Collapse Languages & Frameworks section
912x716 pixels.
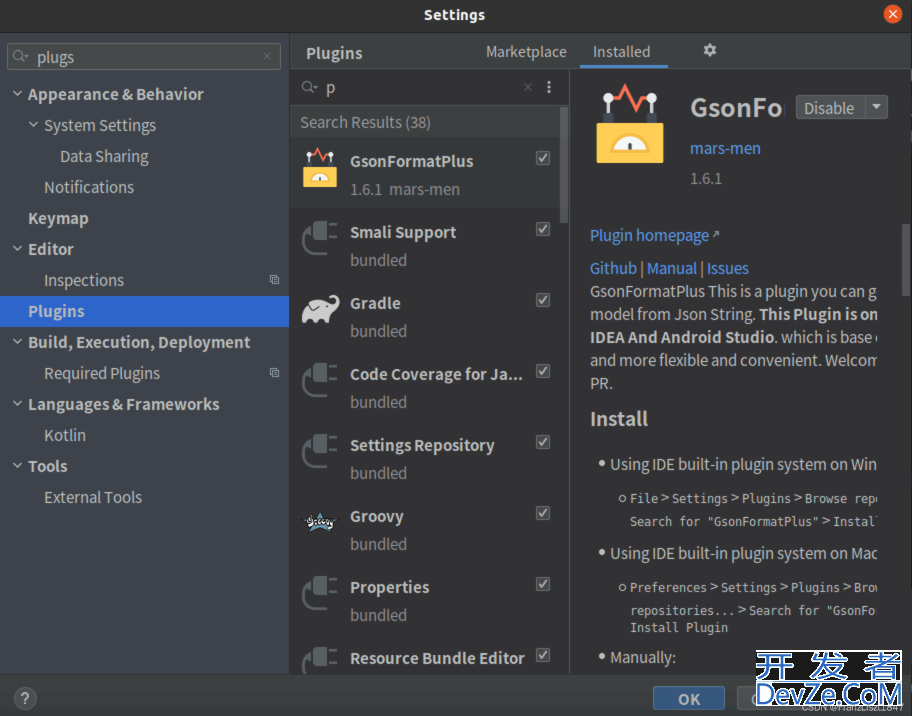pos(17,404)
